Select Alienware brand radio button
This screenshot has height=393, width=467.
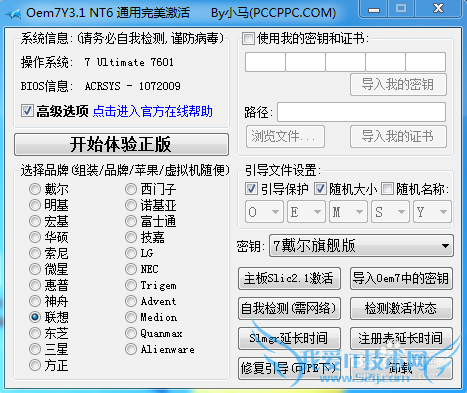click(131, 349)
